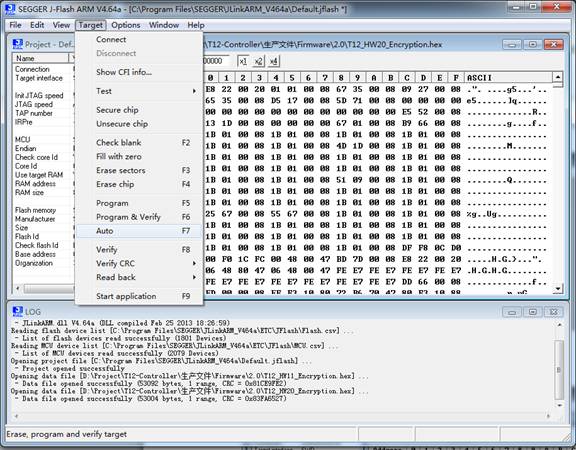
Task: Open the File menu
Action: point(15,25)
